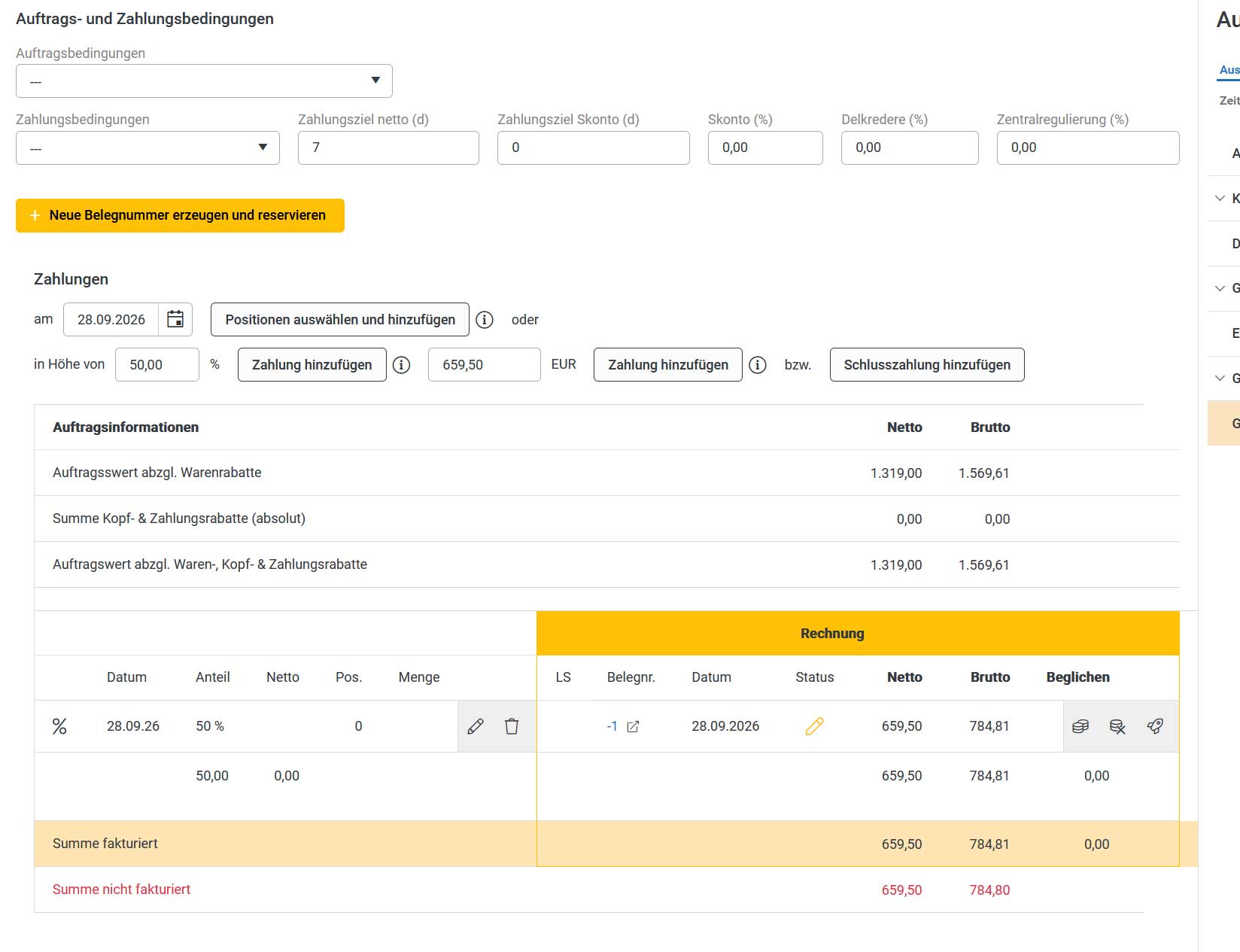
Task: Focus the Zahlungsziel Skonto (d) field
Action: tap(594, 148)
